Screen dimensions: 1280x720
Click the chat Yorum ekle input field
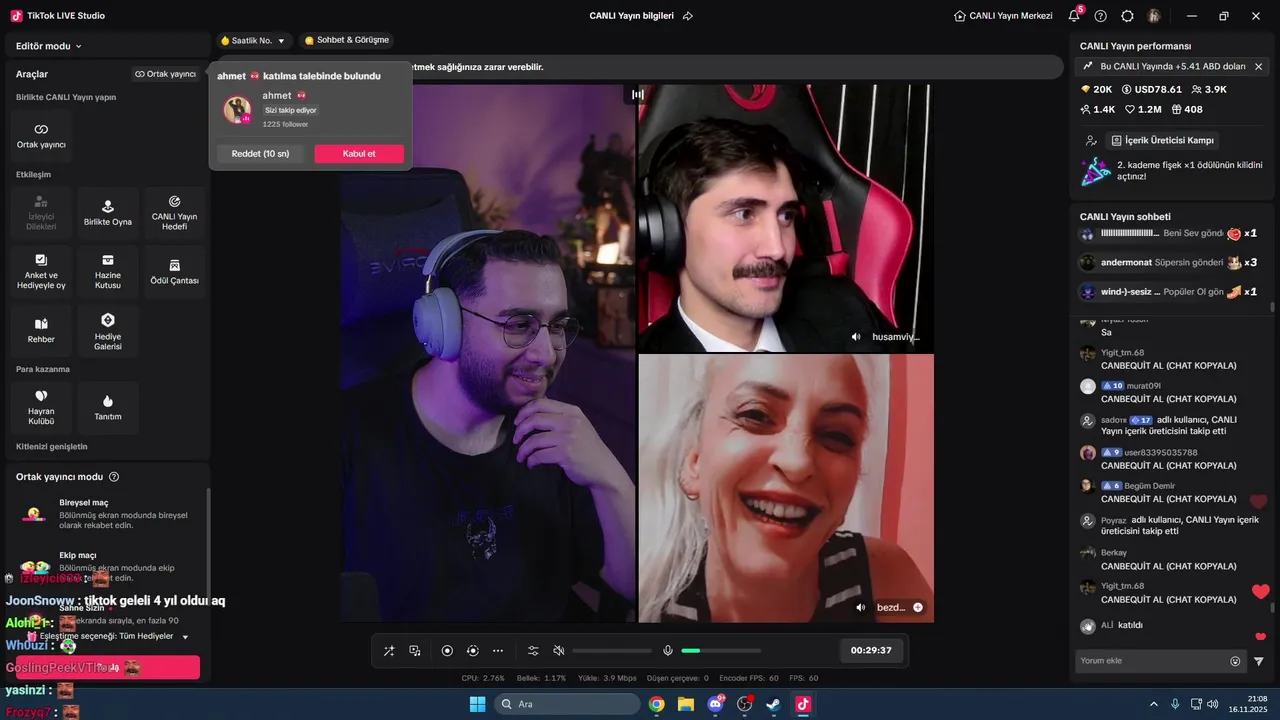click(1150, 661)
